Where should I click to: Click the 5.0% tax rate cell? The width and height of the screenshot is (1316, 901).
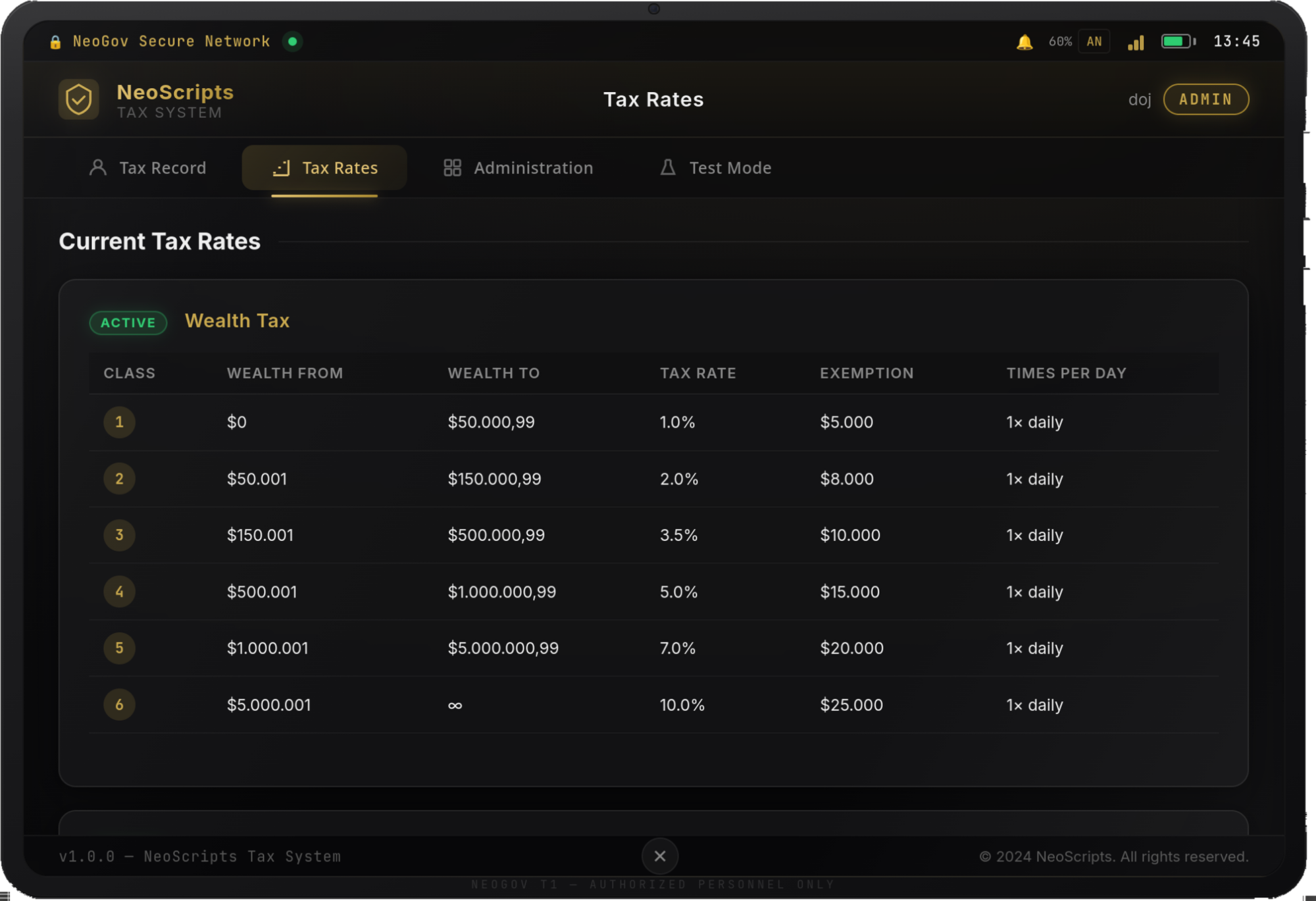click(678, 591)
